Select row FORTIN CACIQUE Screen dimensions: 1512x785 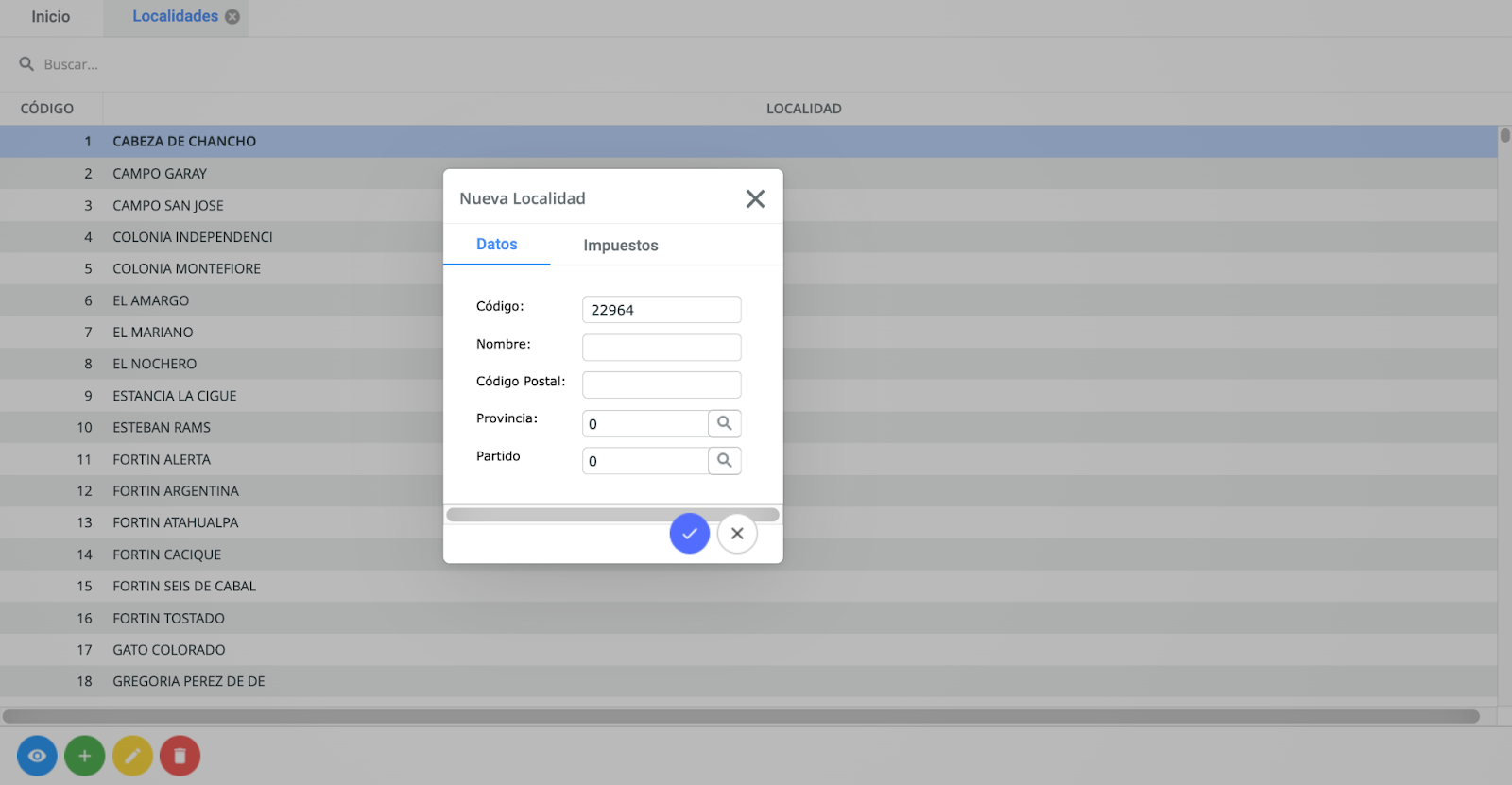point(748,555)
